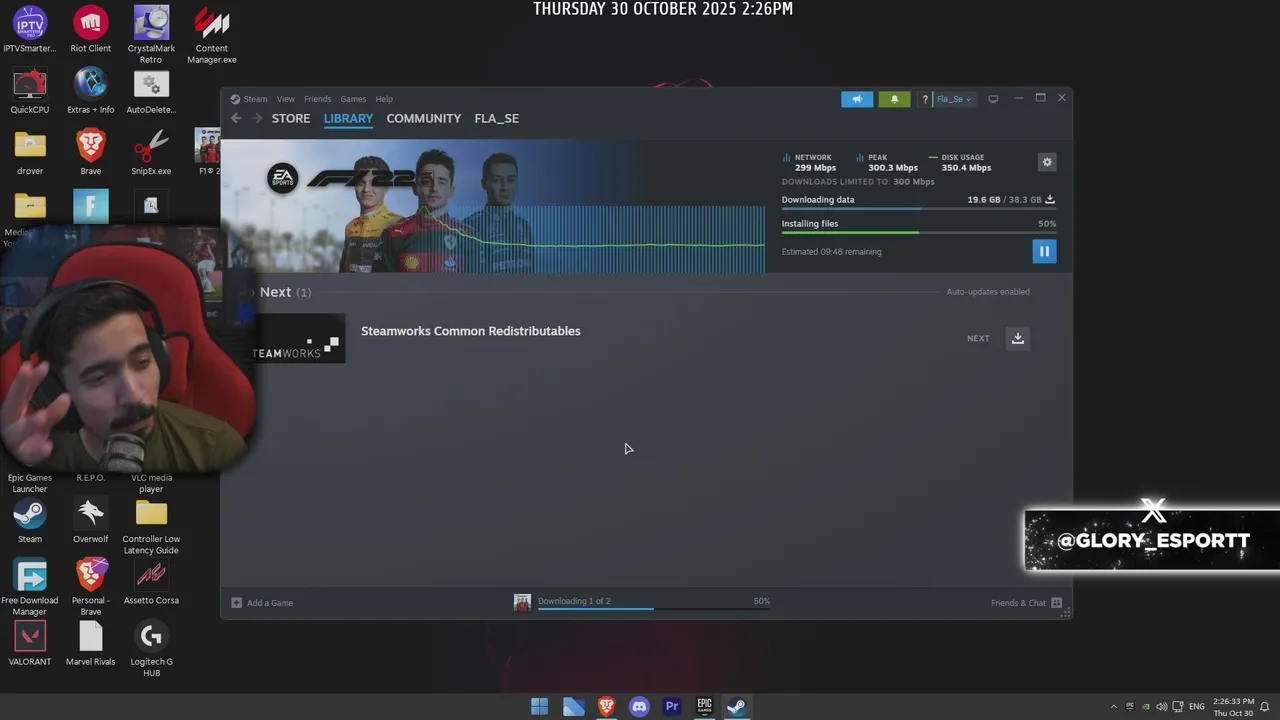
Task: Click Steamworks Common Redistributables title
Action: [470, 331]
